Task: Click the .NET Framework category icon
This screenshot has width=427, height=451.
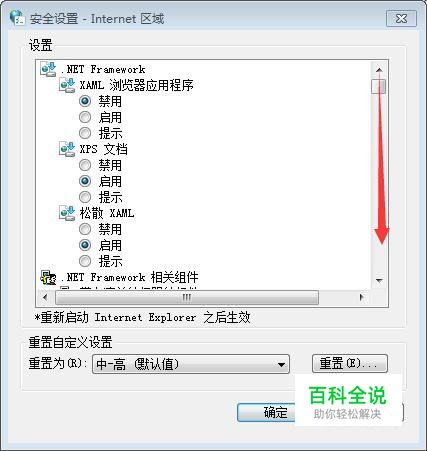Action: [48, 69]
